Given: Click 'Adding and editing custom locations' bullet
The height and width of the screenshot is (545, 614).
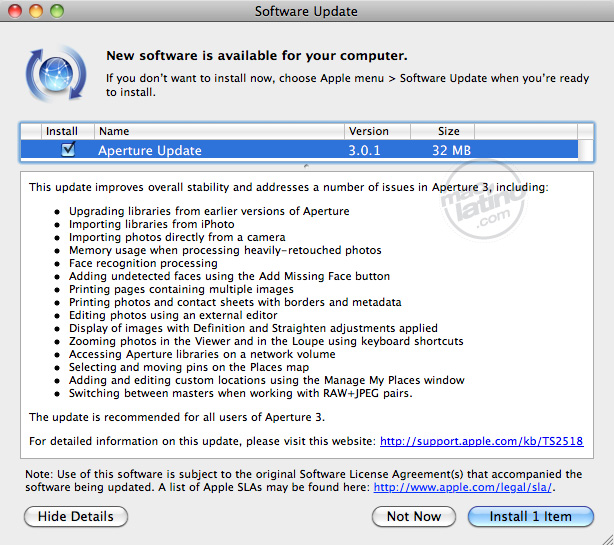Looking at the screenshot, I should pos(267,380).
